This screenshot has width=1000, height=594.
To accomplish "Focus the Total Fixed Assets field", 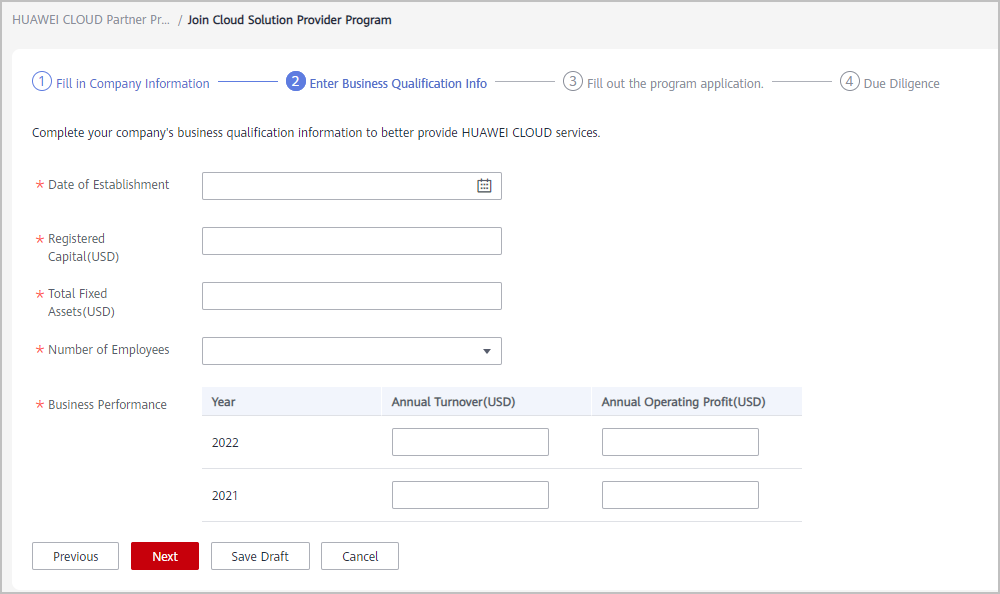I will pyautogui.click(x=352, y=296).
